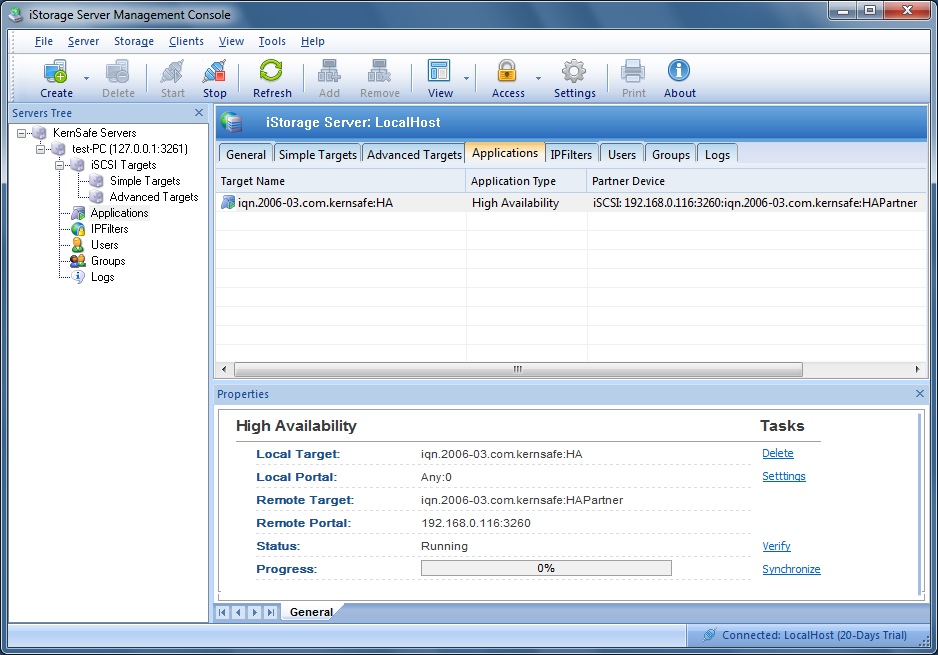
Task: Open the Tools menu
Action: click(x=272, y=41)
